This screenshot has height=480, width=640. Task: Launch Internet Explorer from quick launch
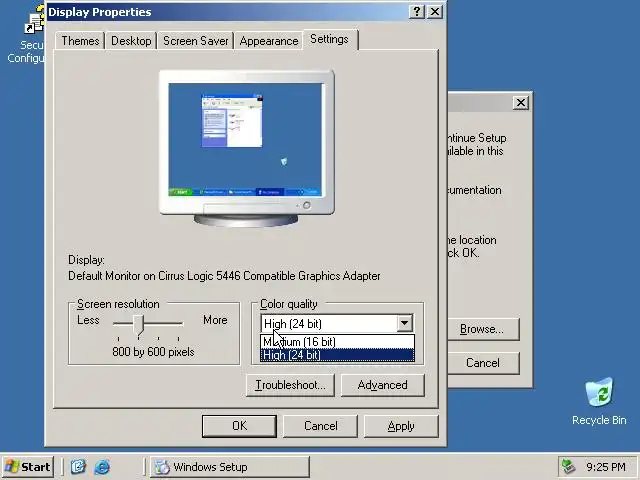[102, 467]
